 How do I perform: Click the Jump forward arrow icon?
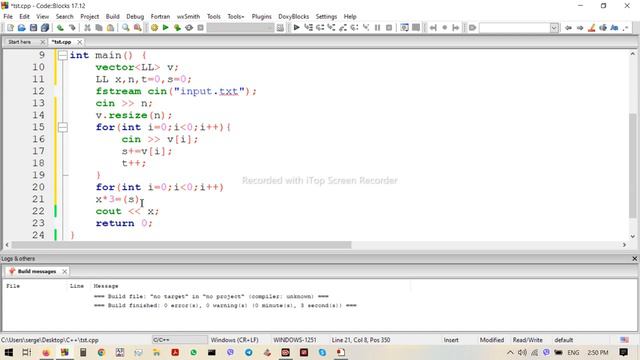point(456,28)
